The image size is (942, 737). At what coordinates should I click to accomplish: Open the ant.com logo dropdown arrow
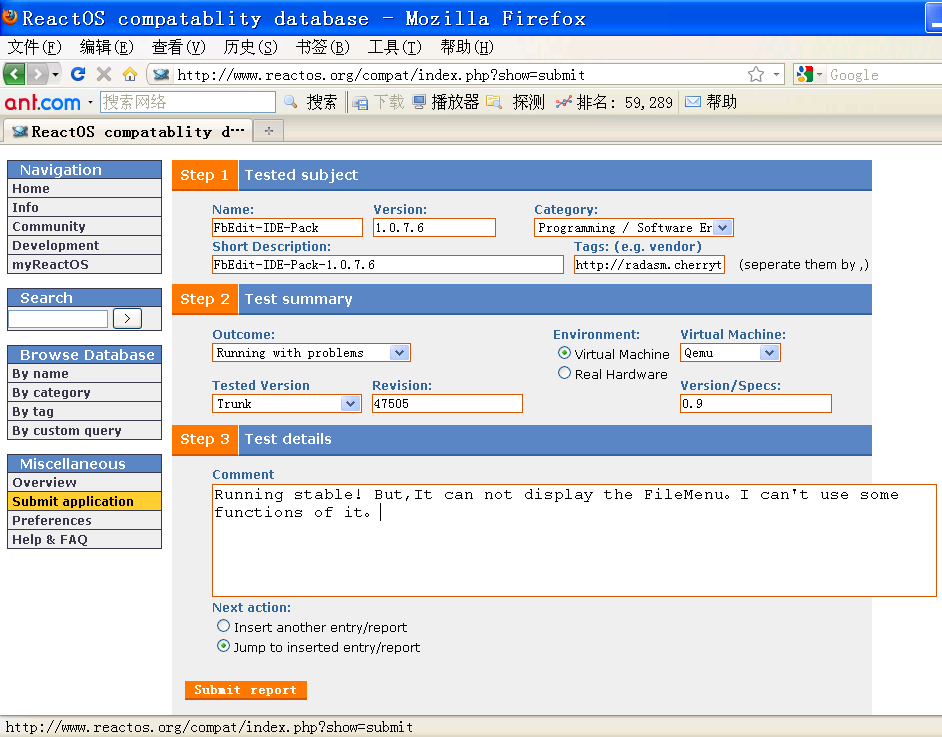pos(90,103)
